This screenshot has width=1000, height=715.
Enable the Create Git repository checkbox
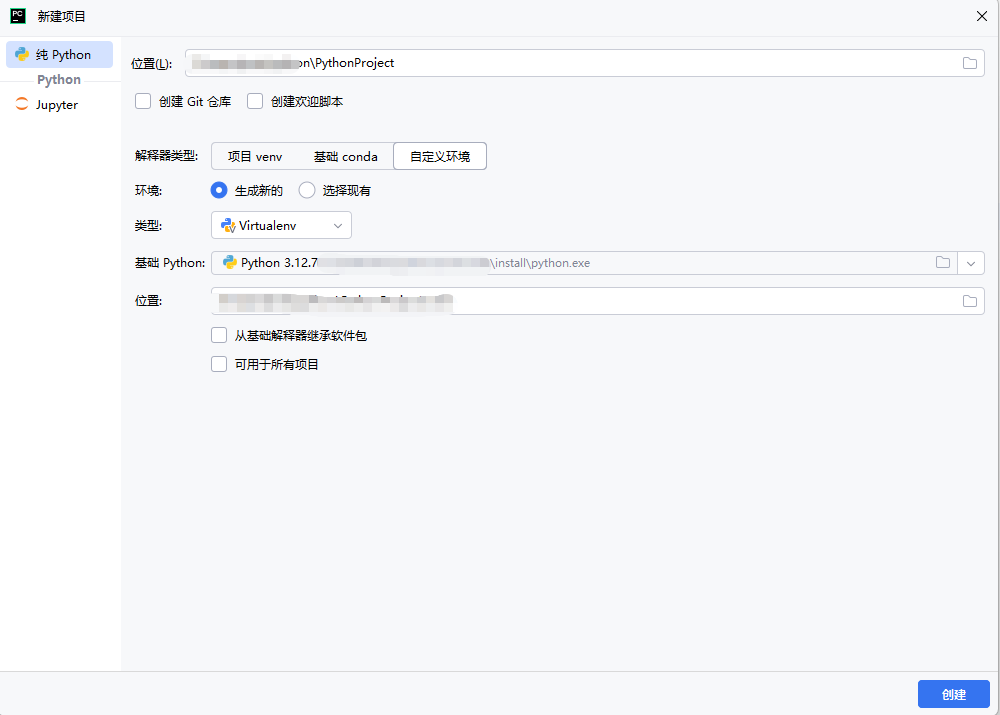[143, 101]
